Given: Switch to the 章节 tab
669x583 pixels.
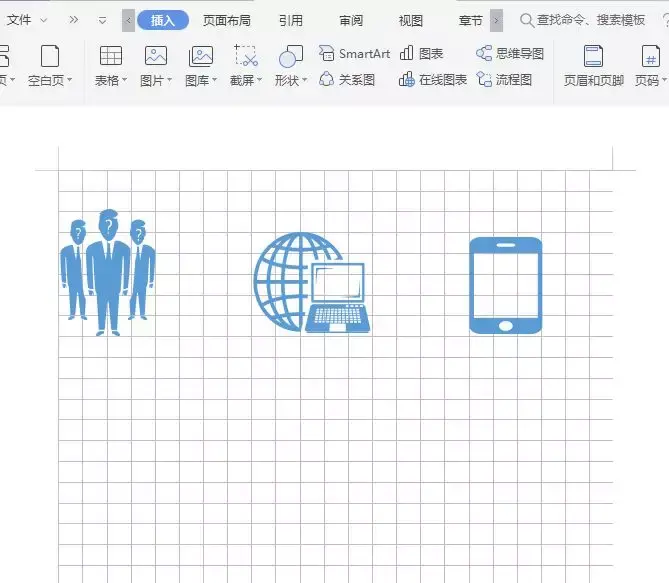Looking at the screenshot, I should coord(471,20).
